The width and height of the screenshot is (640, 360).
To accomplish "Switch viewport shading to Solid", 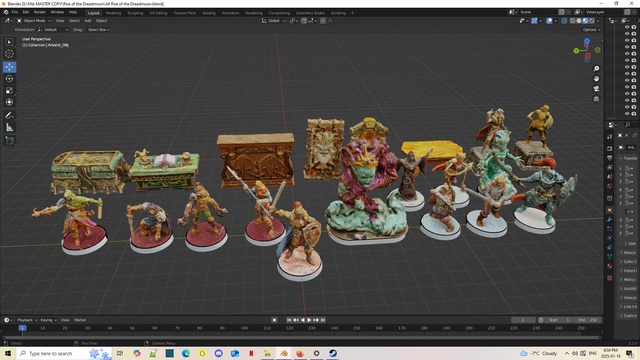I will [579, 21].
